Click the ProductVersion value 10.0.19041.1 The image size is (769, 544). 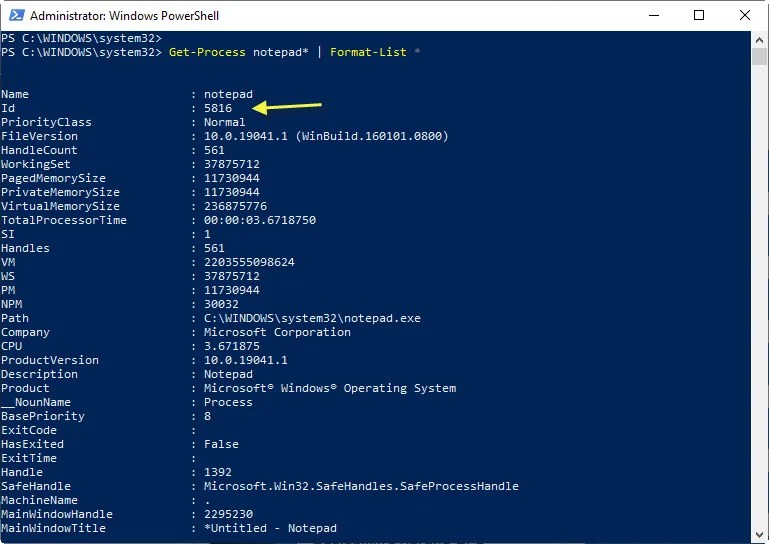[x=246, y=360]
